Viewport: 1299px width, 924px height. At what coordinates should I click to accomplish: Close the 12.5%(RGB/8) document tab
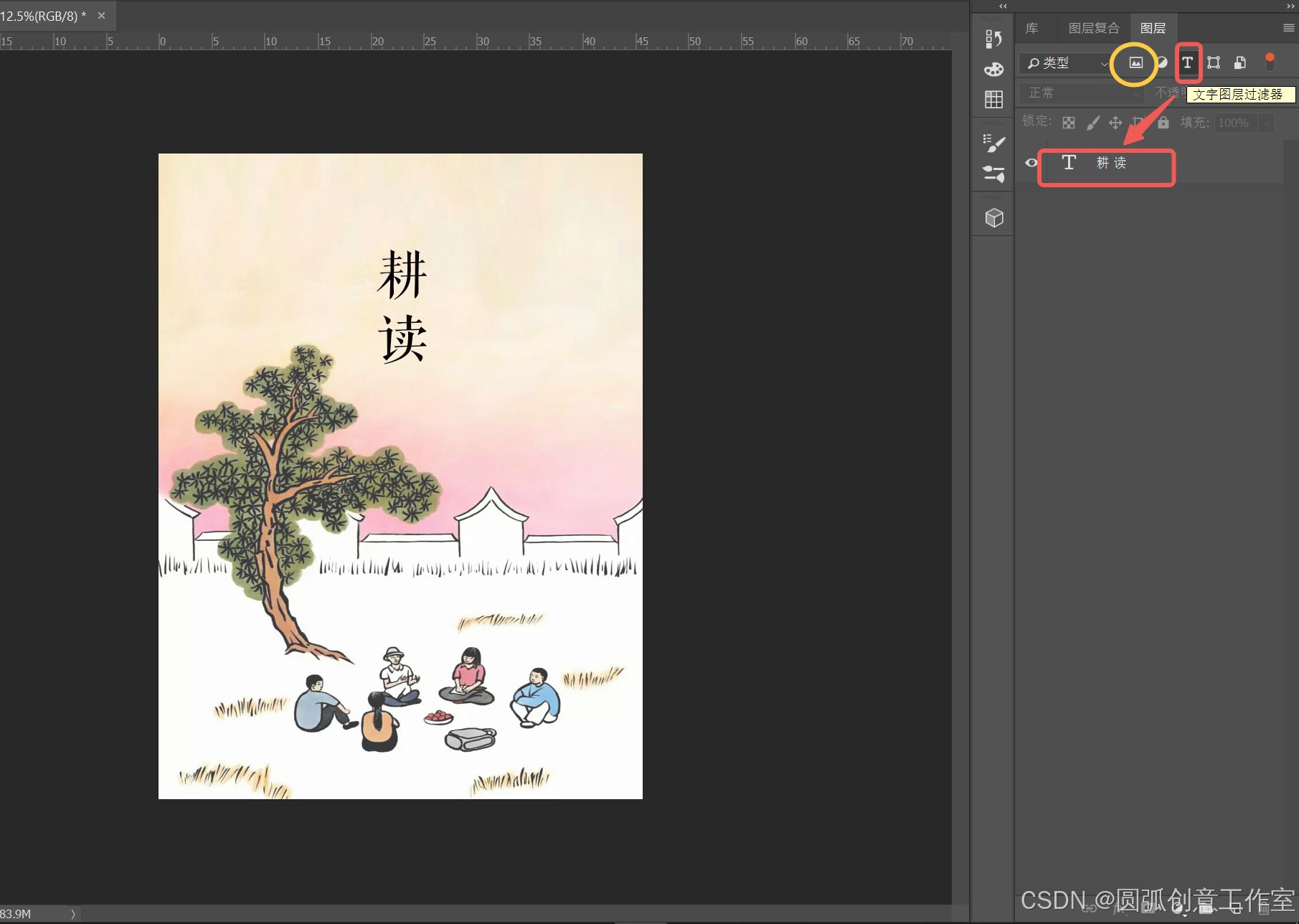click(x=101, y=16)
